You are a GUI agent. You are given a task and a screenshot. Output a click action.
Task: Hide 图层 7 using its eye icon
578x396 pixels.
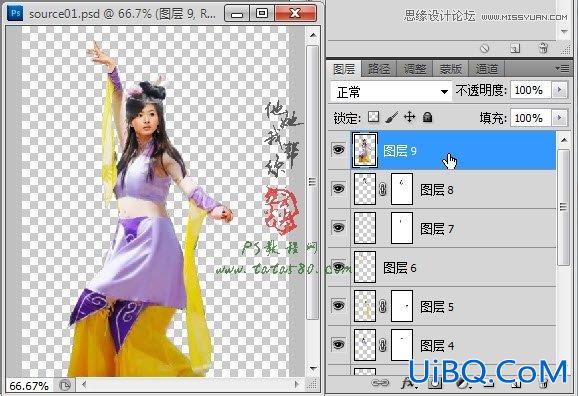point(338,227)
